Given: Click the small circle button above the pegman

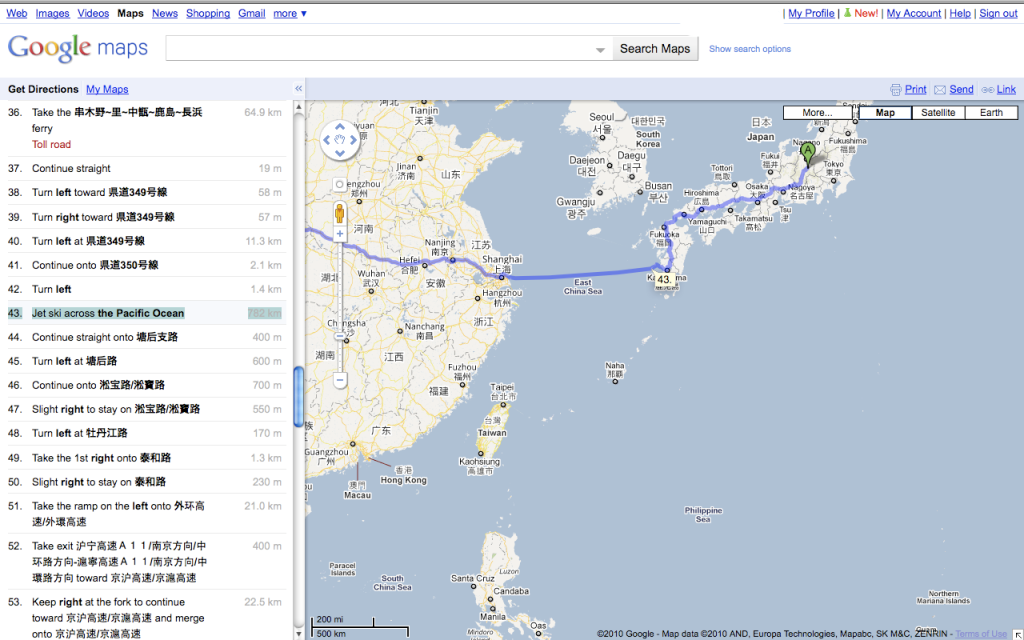Looking at the screenshot, I should pyautogui.click(x=340, y=185).
